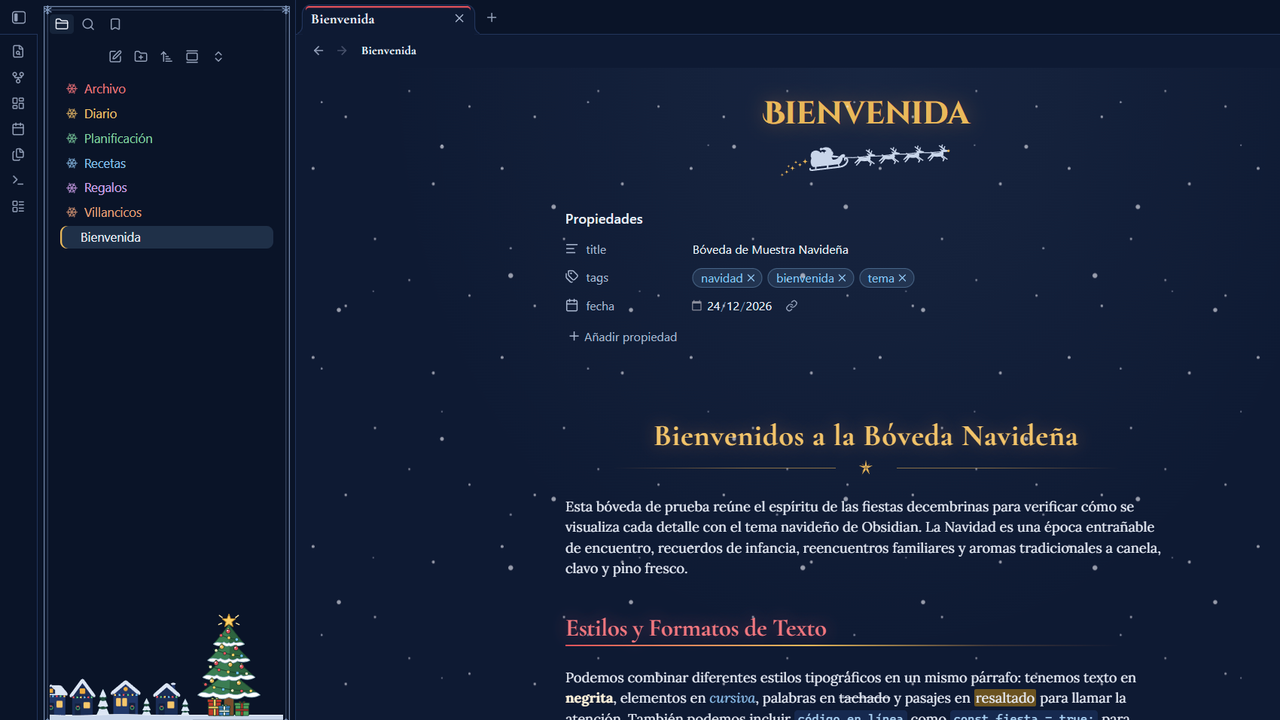Collapse the left sidebar with the panel toggle
This screenshot has width=1280, height=720.
pyautogui.click(x=18, y=18)
